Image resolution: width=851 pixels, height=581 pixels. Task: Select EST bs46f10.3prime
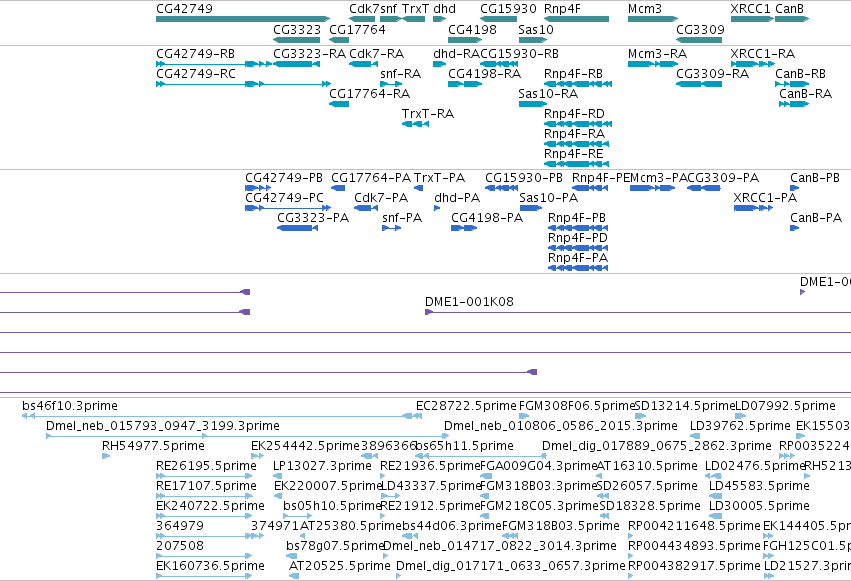[x=69, y=406]
